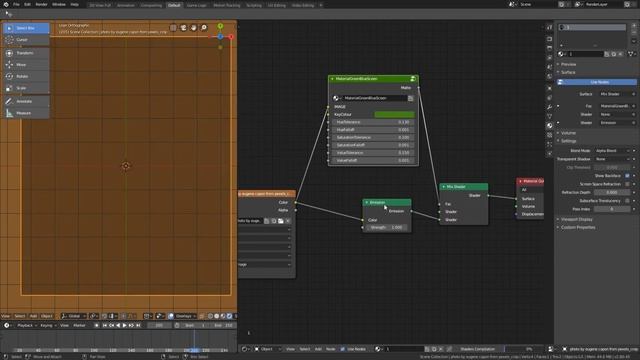640x360 pixels.
Task: Select wireframe viewport shading mode
Action: (x=210, y=316)
